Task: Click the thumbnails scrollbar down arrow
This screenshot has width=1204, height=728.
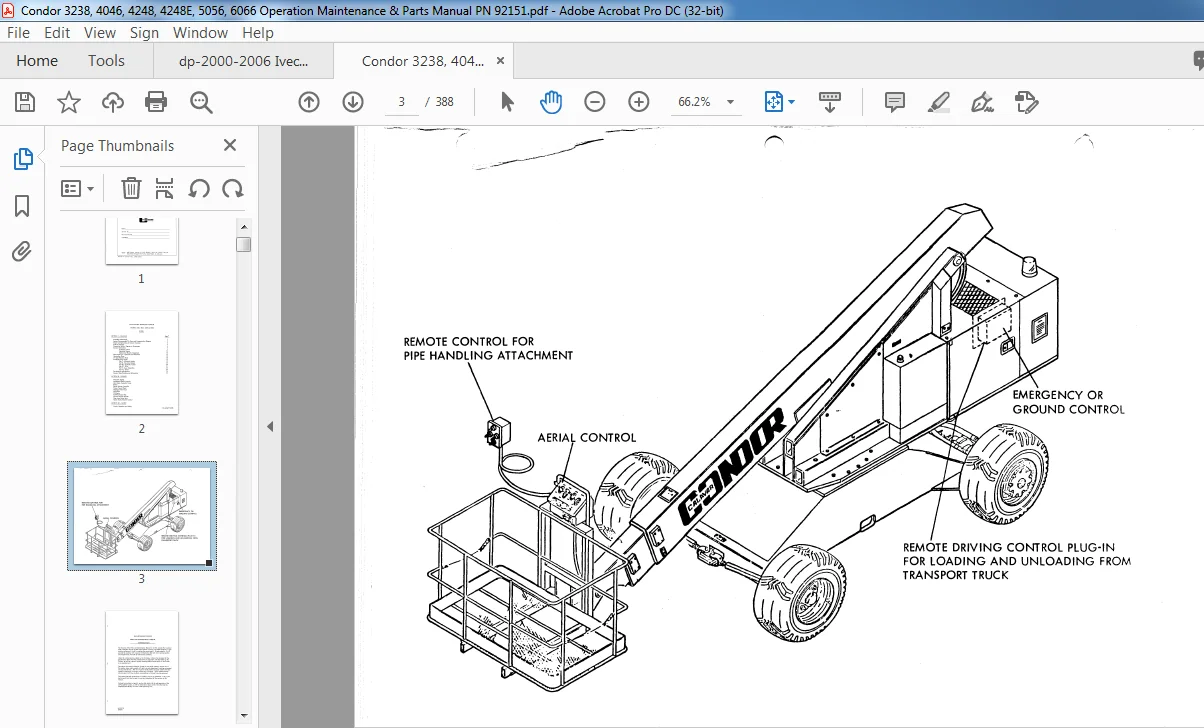Action: pyautogui.click(x=244, y=716)
